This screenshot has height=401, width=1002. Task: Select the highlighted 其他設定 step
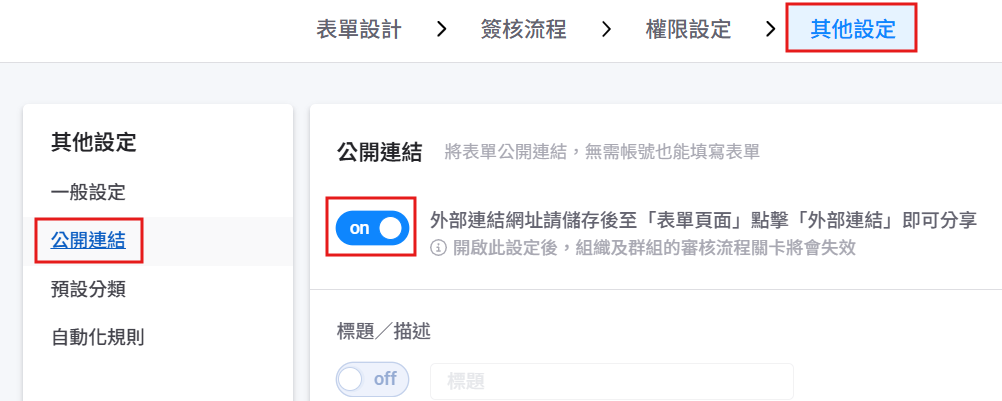852,30
